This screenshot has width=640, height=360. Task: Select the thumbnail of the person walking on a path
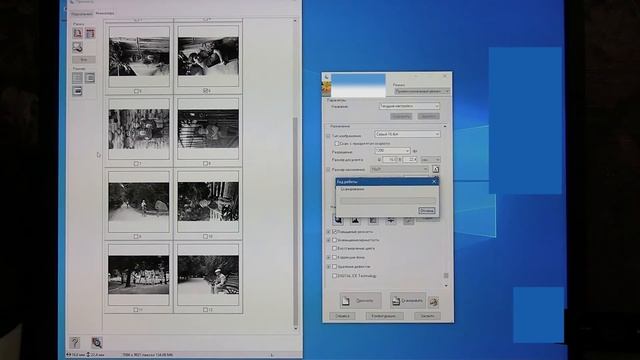click(x=139, y=202)
